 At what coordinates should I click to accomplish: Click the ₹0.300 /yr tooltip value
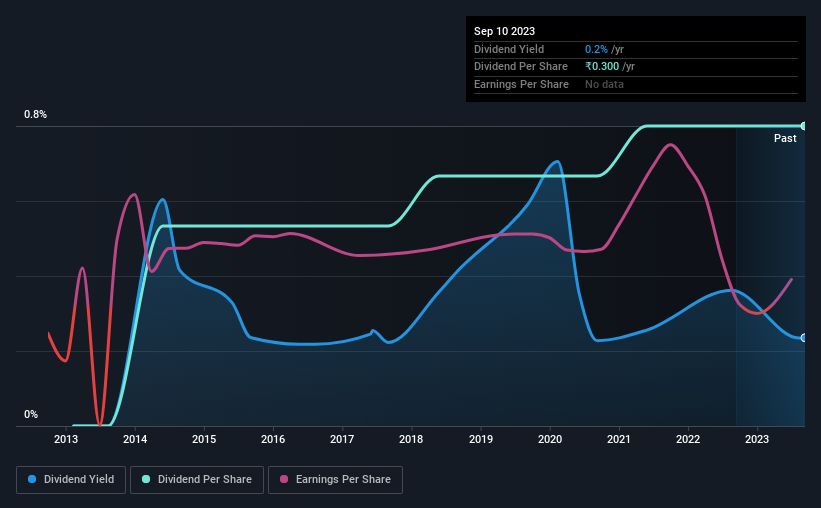click(610, 67)
